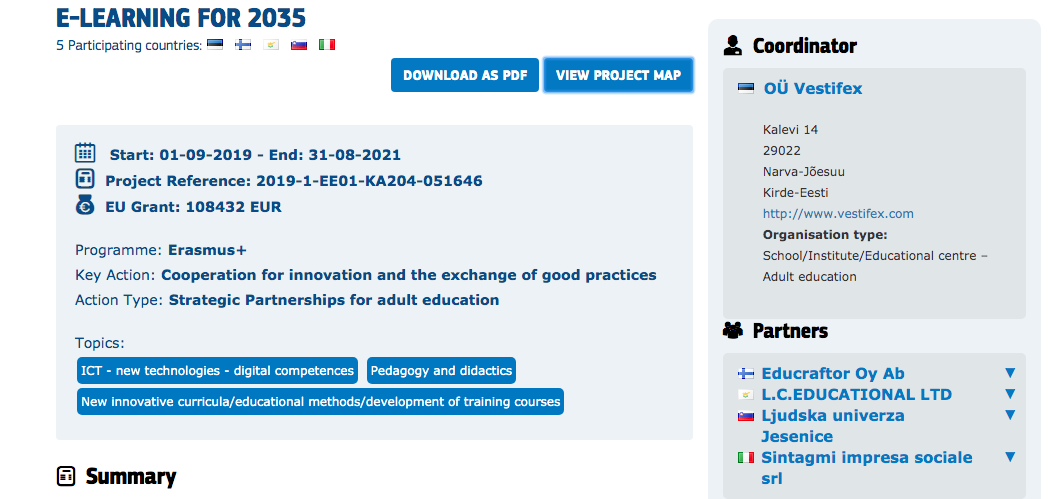Open the OÜ Vestifex coordinator link

tap(813, 88)
